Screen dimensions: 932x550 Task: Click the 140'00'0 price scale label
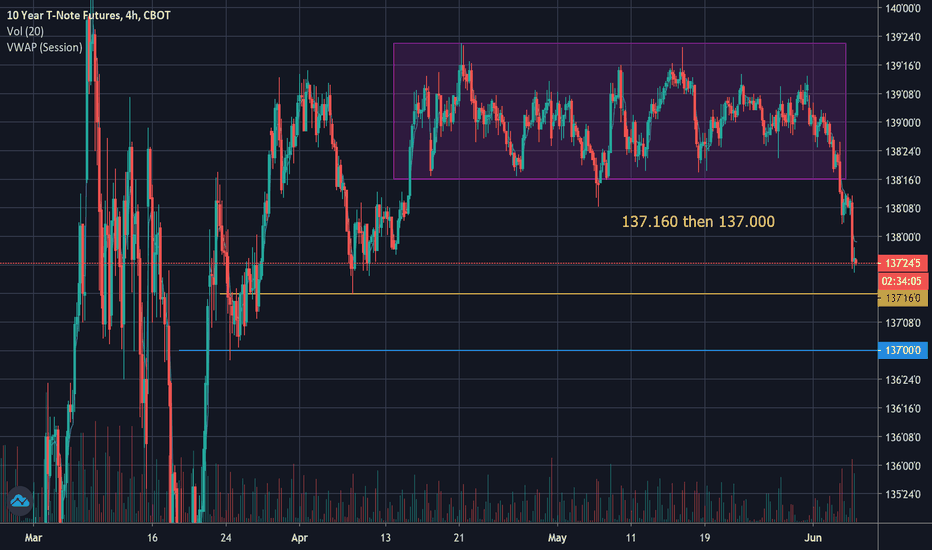(903, 8)
